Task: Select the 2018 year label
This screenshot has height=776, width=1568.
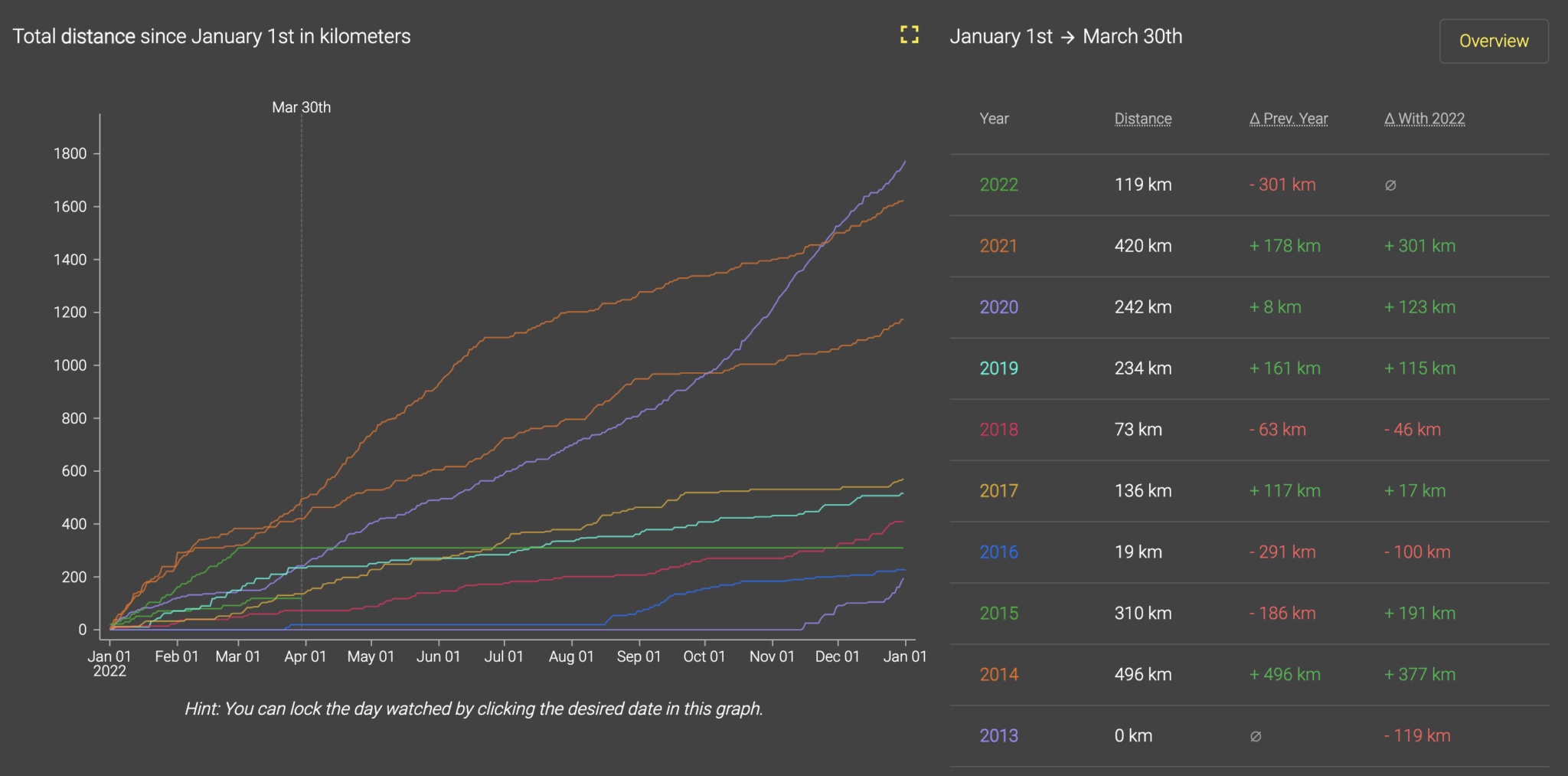Action: tap(998, 429)
